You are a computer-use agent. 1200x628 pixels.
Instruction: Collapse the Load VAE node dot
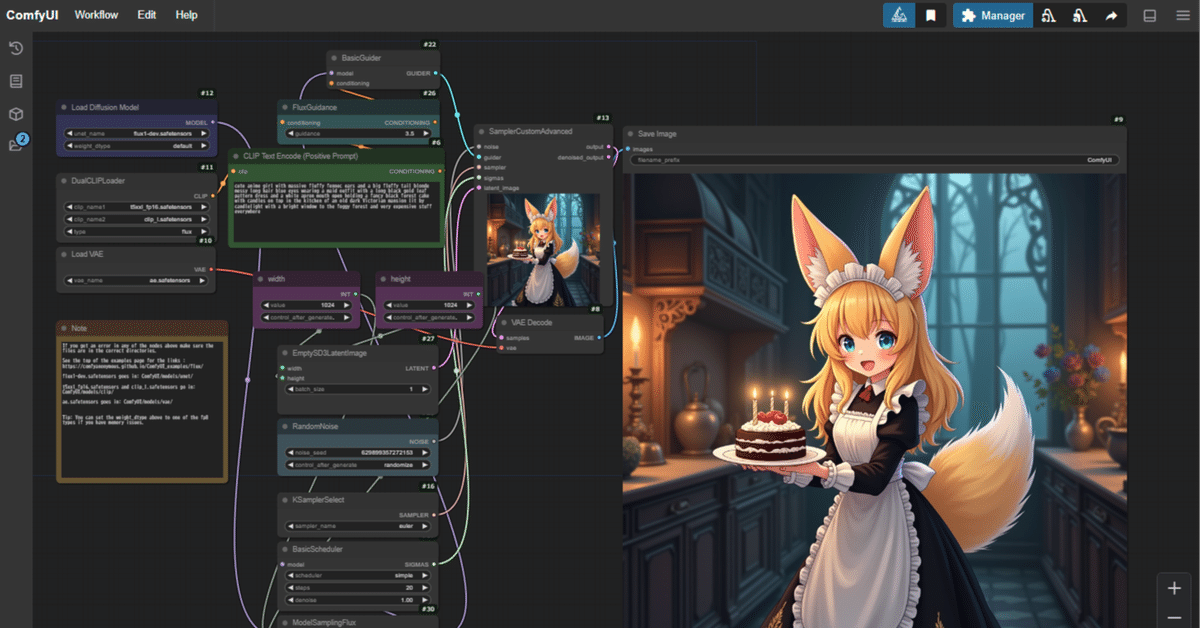[x=65, y=254]
